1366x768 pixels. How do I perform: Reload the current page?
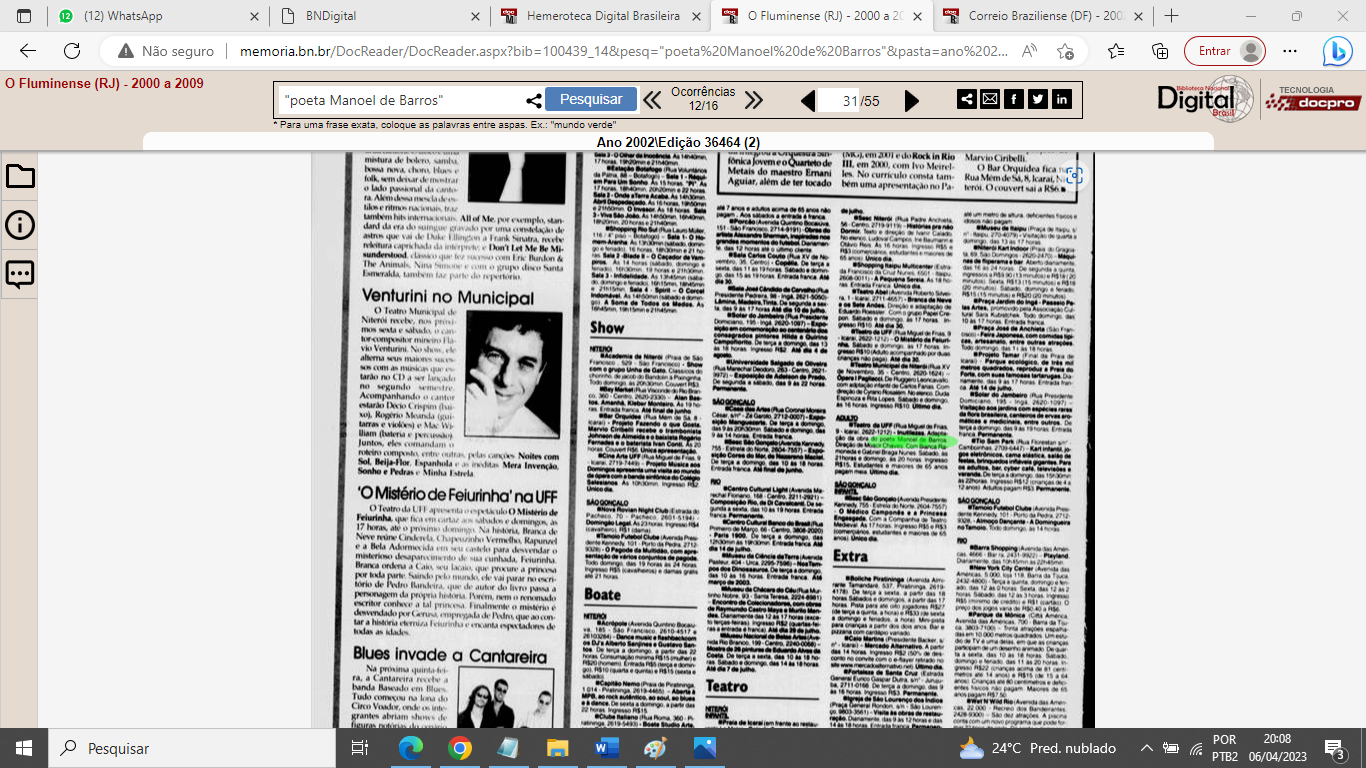click(x=72, y=51)
